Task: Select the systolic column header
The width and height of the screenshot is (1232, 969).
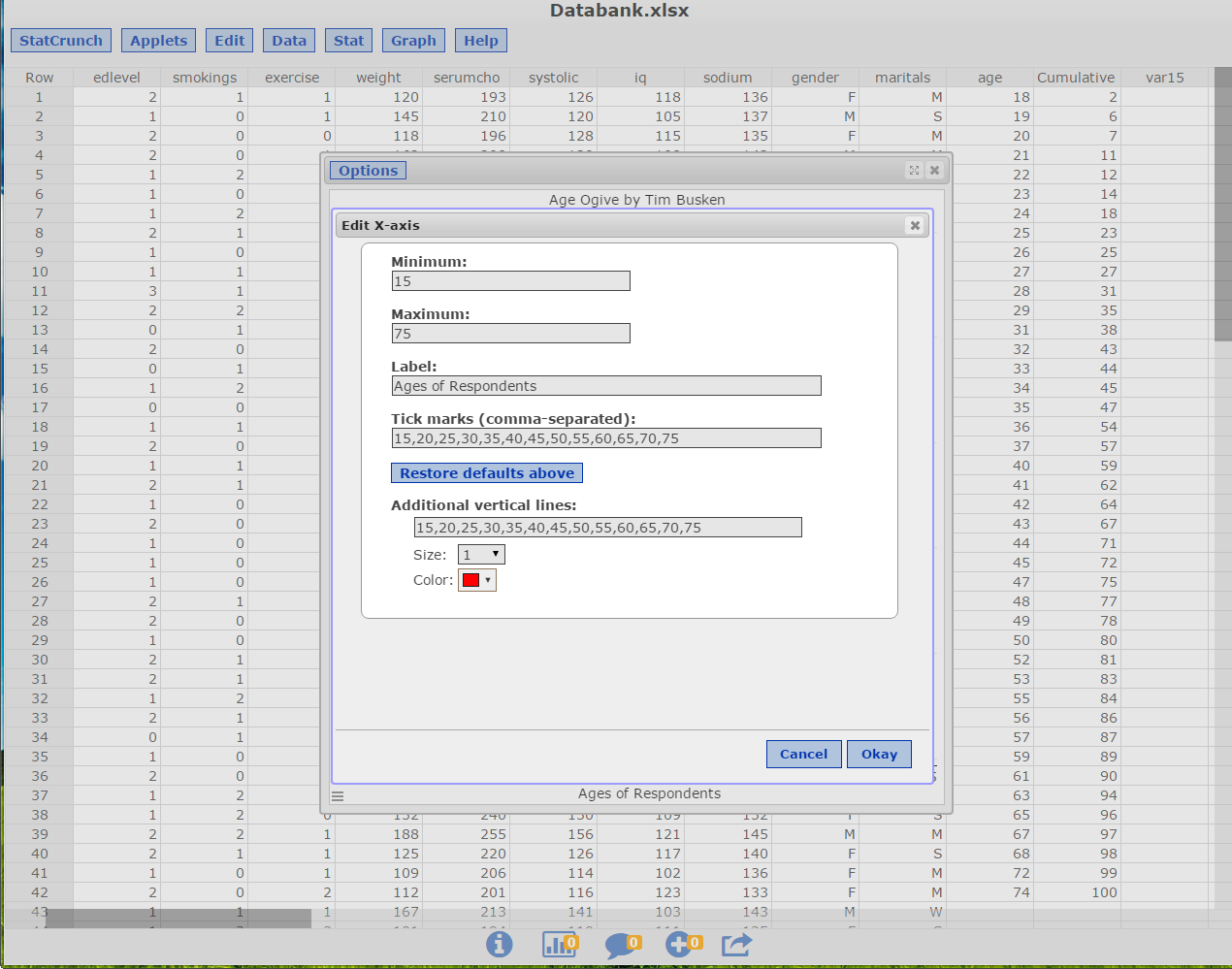Action: click(x=554, y=78)
